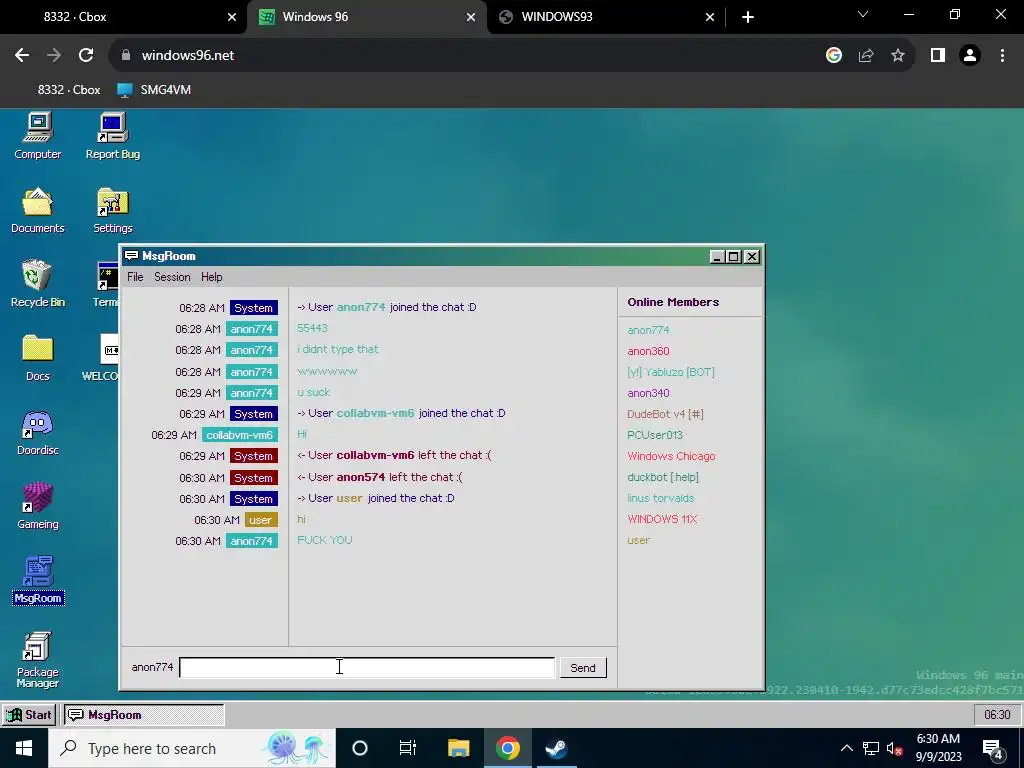Screen dimensions: 1024x768
Task: Open the Windows Start menu
Action: pos(24,748)
